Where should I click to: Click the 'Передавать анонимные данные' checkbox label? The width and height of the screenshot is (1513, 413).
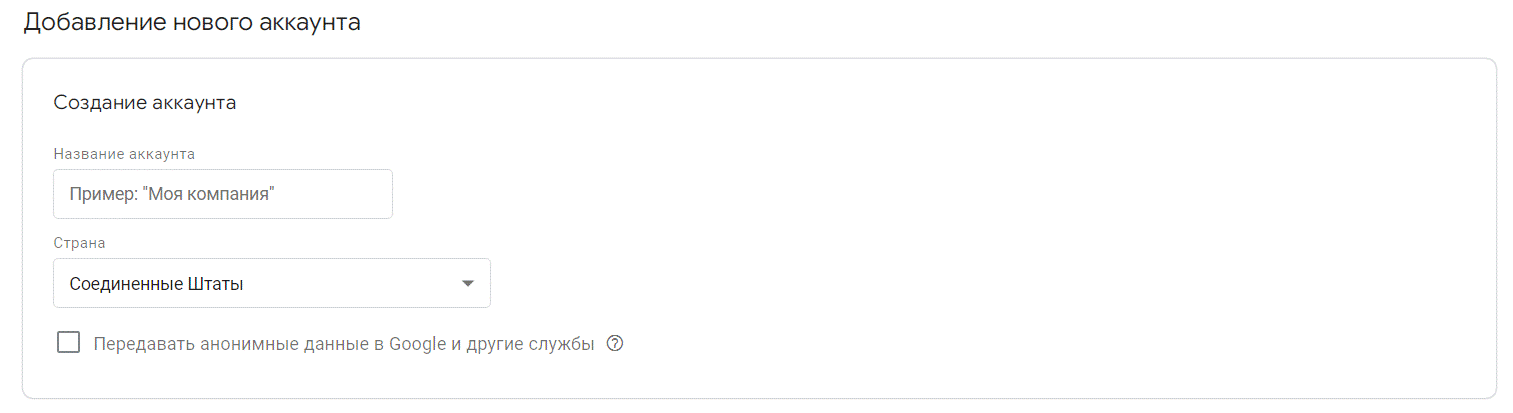343,344
